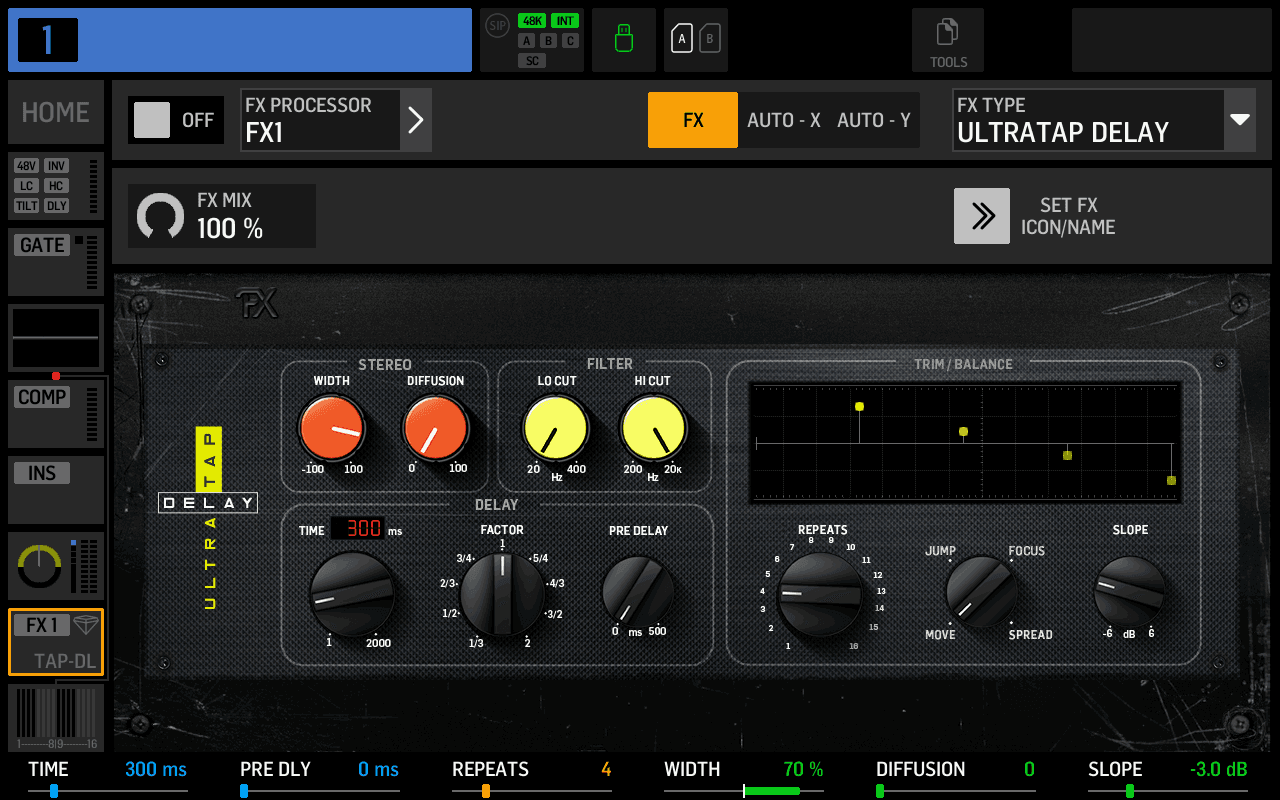The image size is (1280, 800).
Task: Click the FACTOR rotary selector
Action: [503, 594]
